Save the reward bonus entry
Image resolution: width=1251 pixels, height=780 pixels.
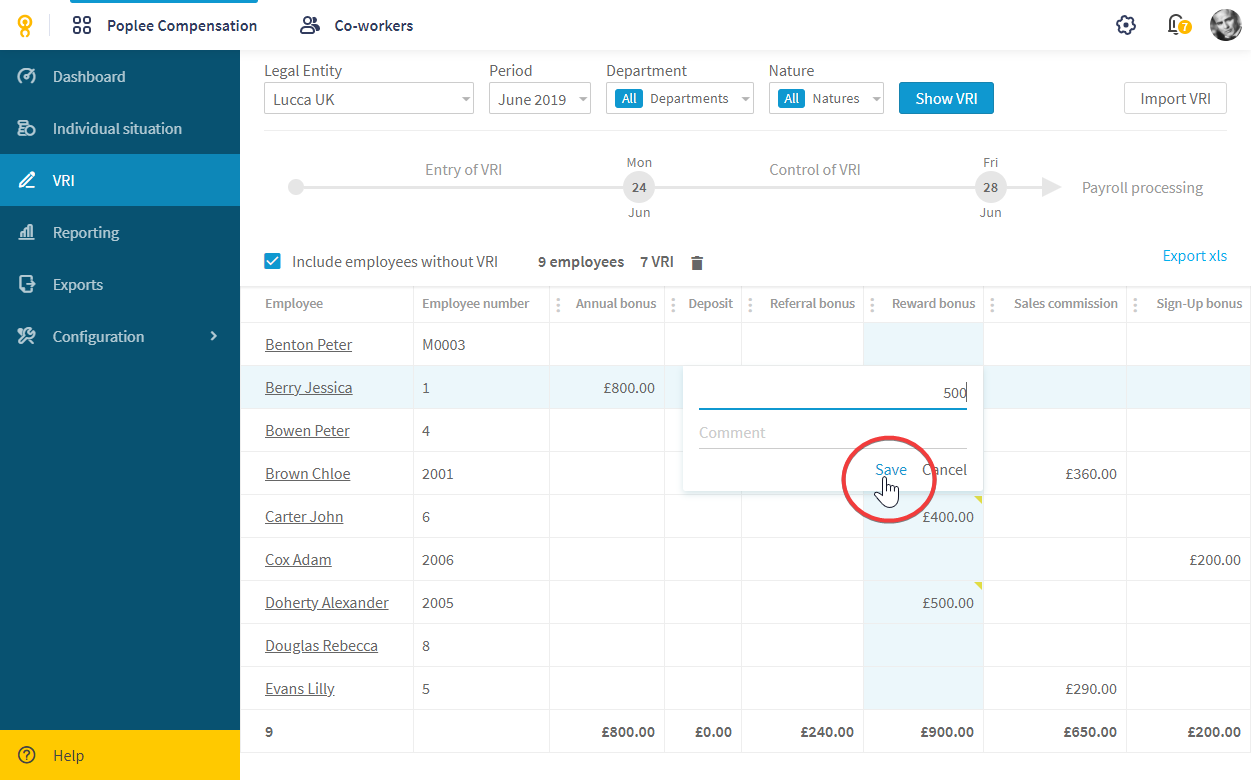click(891, 470)
